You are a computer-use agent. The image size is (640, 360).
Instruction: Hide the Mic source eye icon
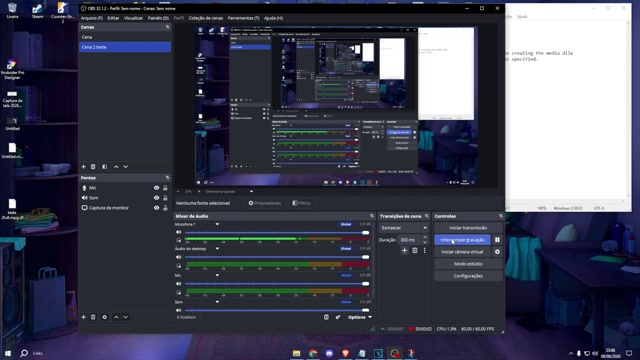click(x=156, y=188)
